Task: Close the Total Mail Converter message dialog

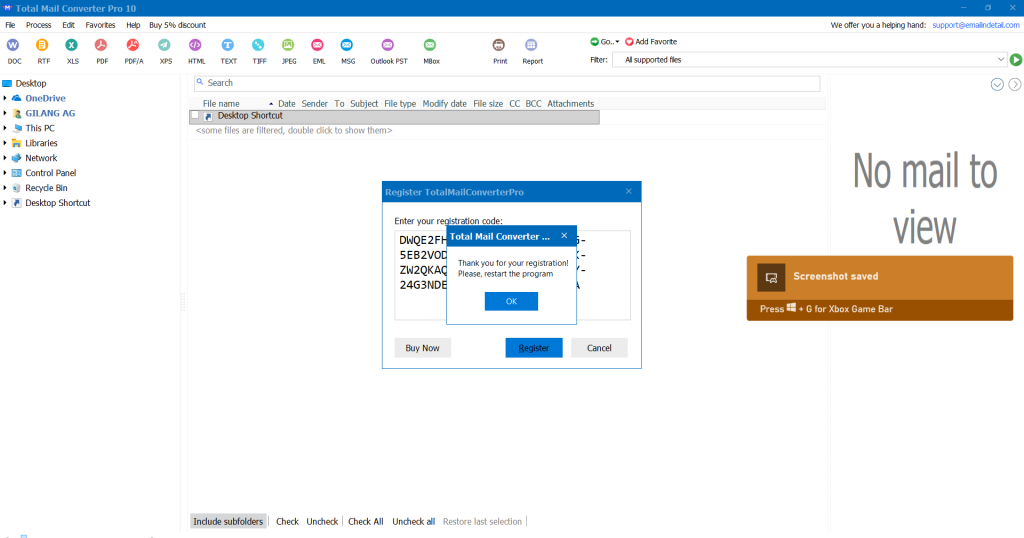Action: point(564,236)
